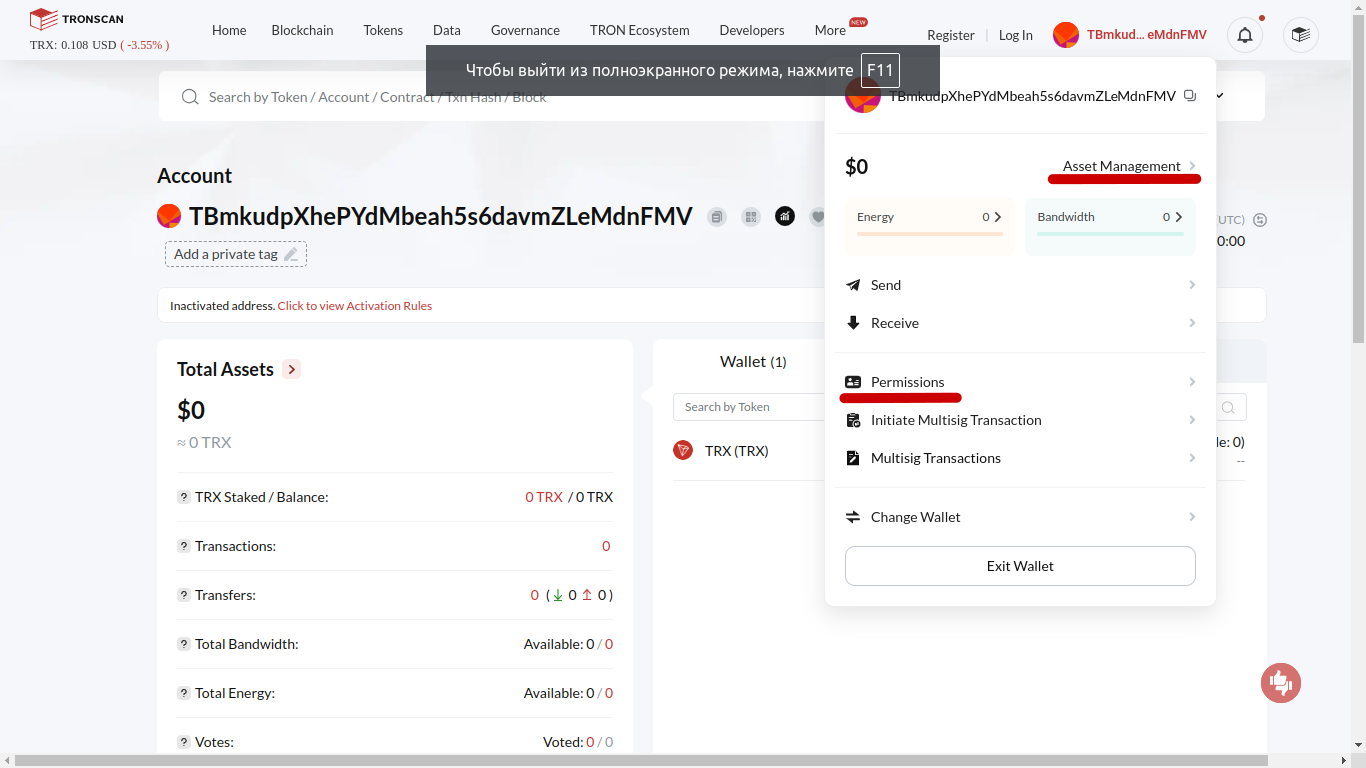Image resolution: width=1366 pixels, height=768 pixels.
Task: Click the help icon next to Votes
Action: point(184,742)
